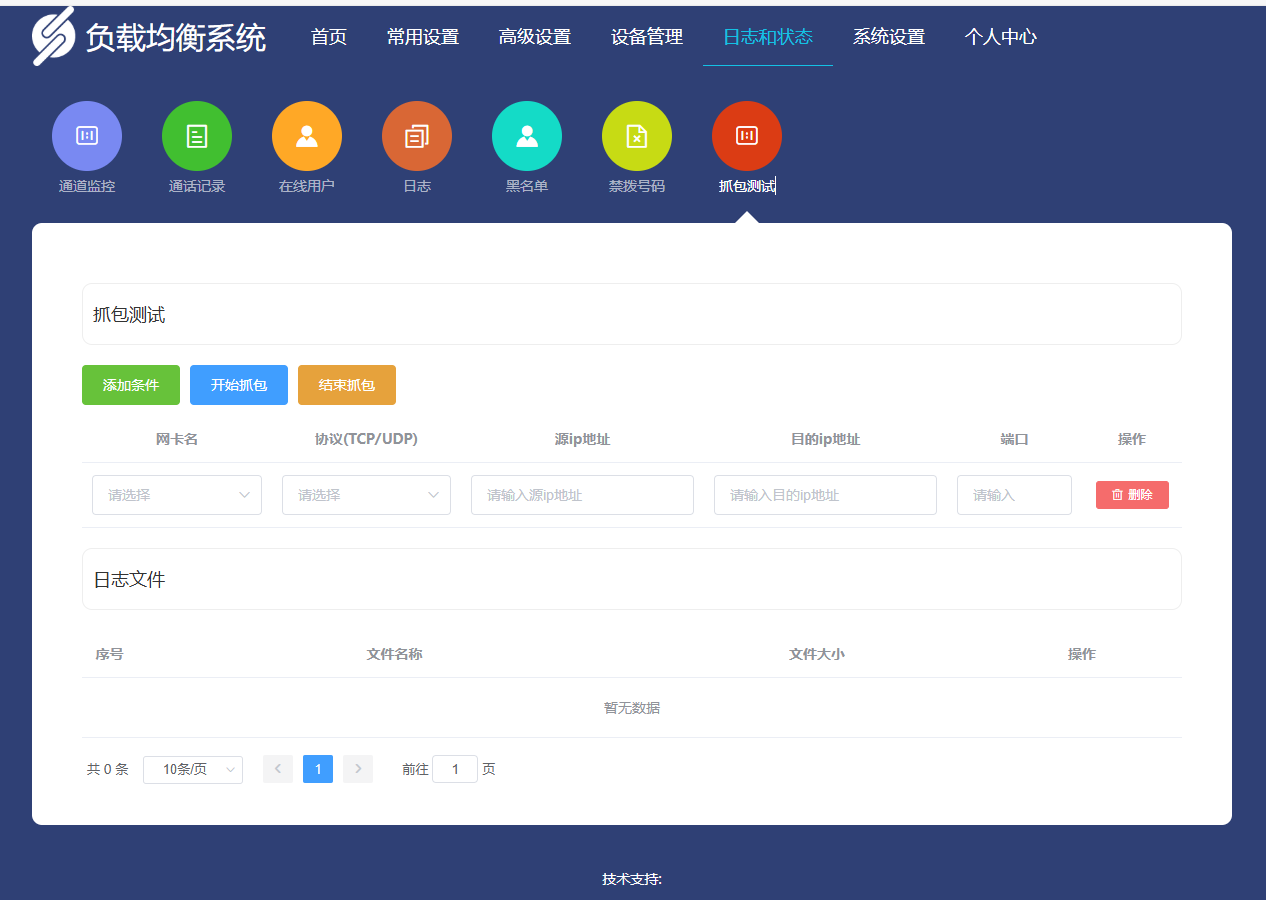Click the 源ip地址 column header

coord(582,439)
